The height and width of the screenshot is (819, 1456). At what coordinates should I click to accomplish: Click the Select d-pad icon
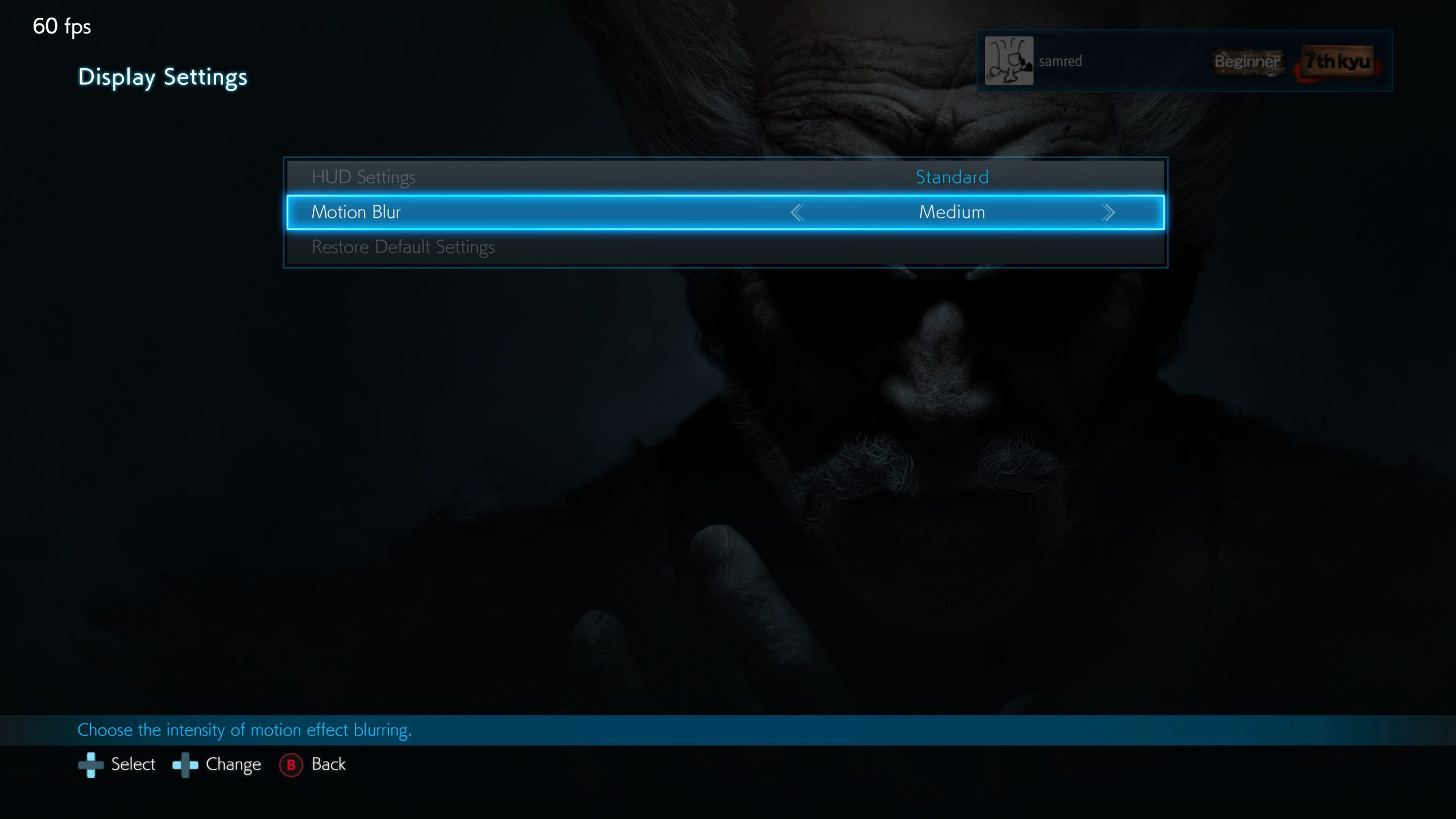(x=90, y=765)
